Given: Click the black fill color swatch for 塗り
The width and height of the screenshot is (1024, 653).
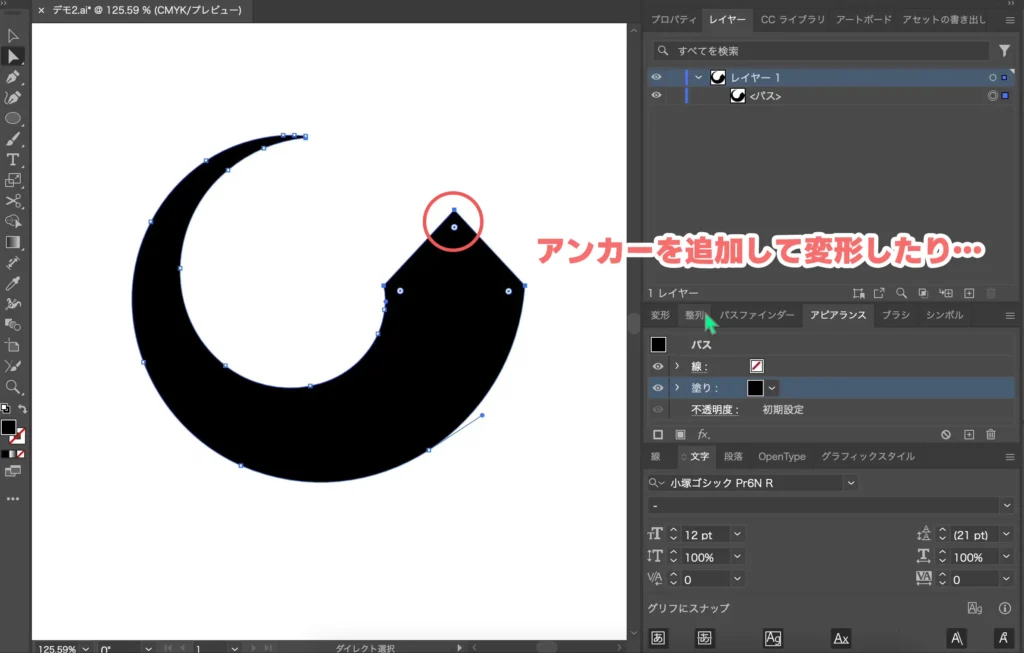Looking at the screenshot, I should pos(754,388).
